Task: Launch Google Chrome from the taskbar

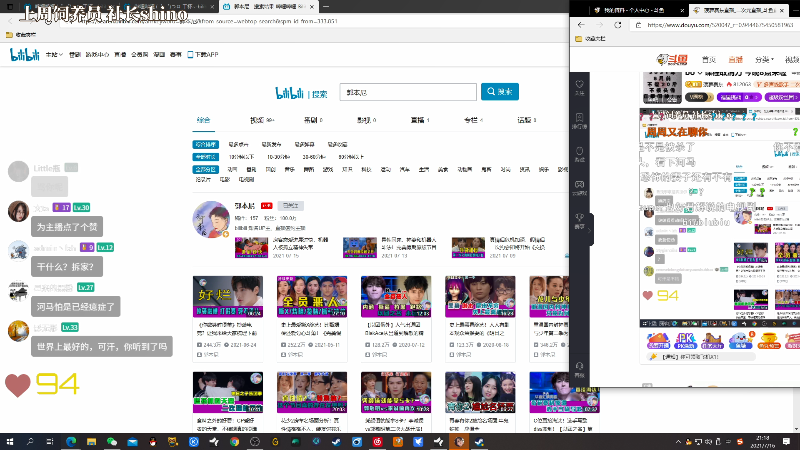Action: (x=234, y=442)
